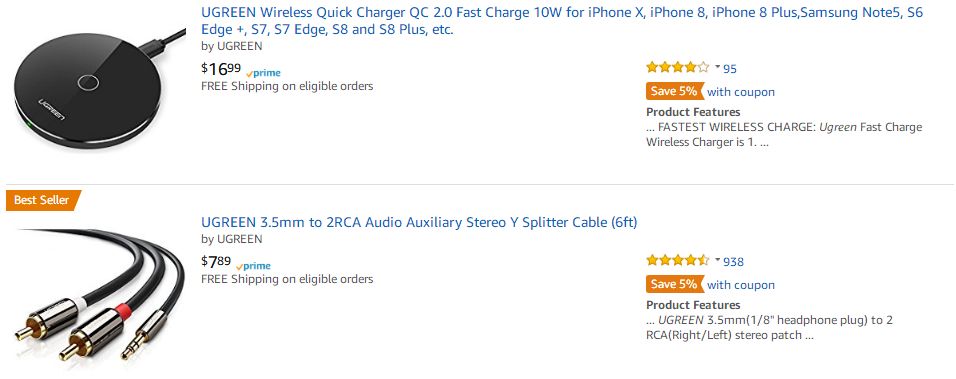
Task: Click 'by UGREEN' under the wireless charger
Action: pos(232,46)
